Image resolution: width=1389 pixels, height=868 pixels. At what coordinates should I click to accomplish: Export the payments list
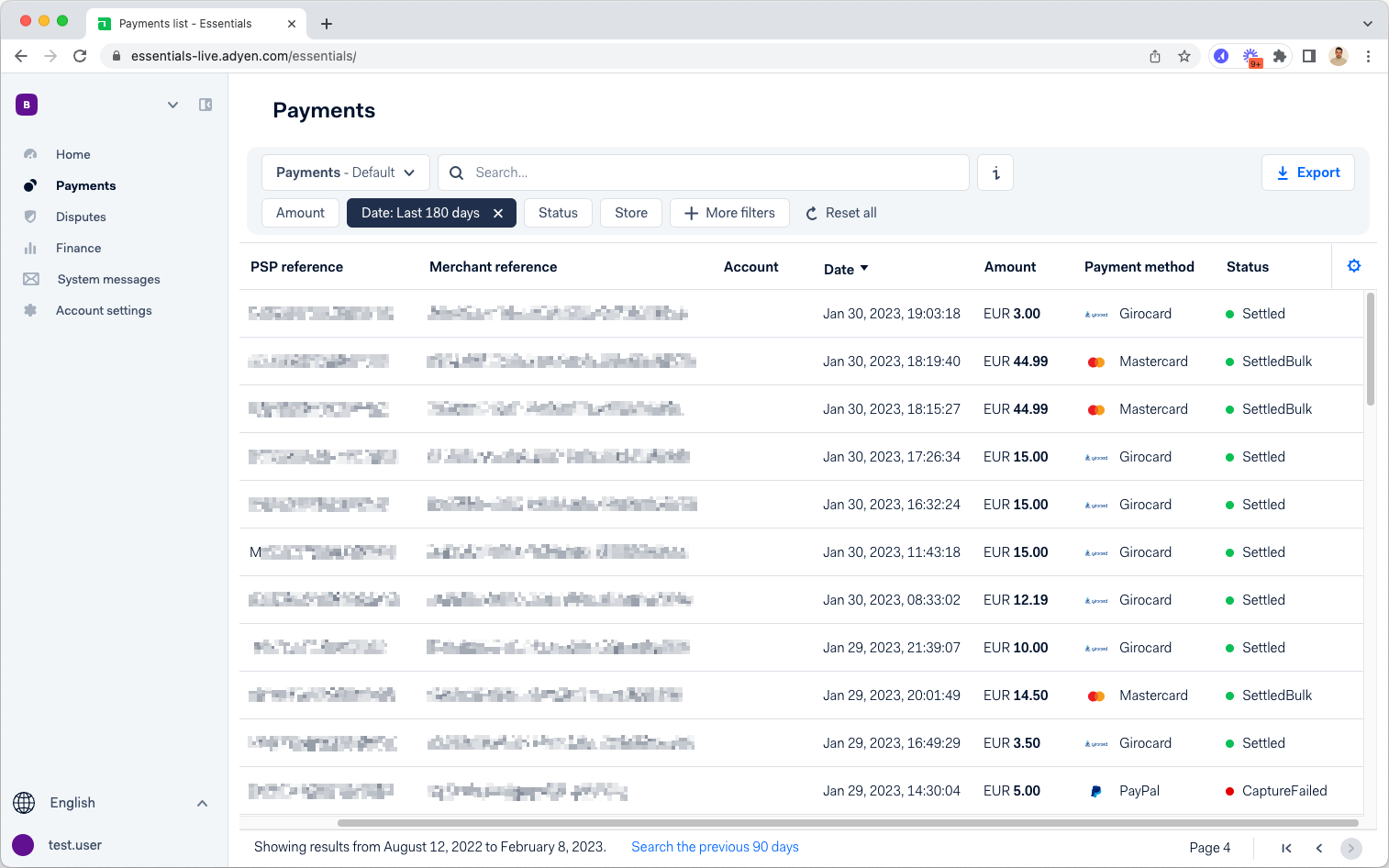pyautogui.click(x=1308, y=172)
